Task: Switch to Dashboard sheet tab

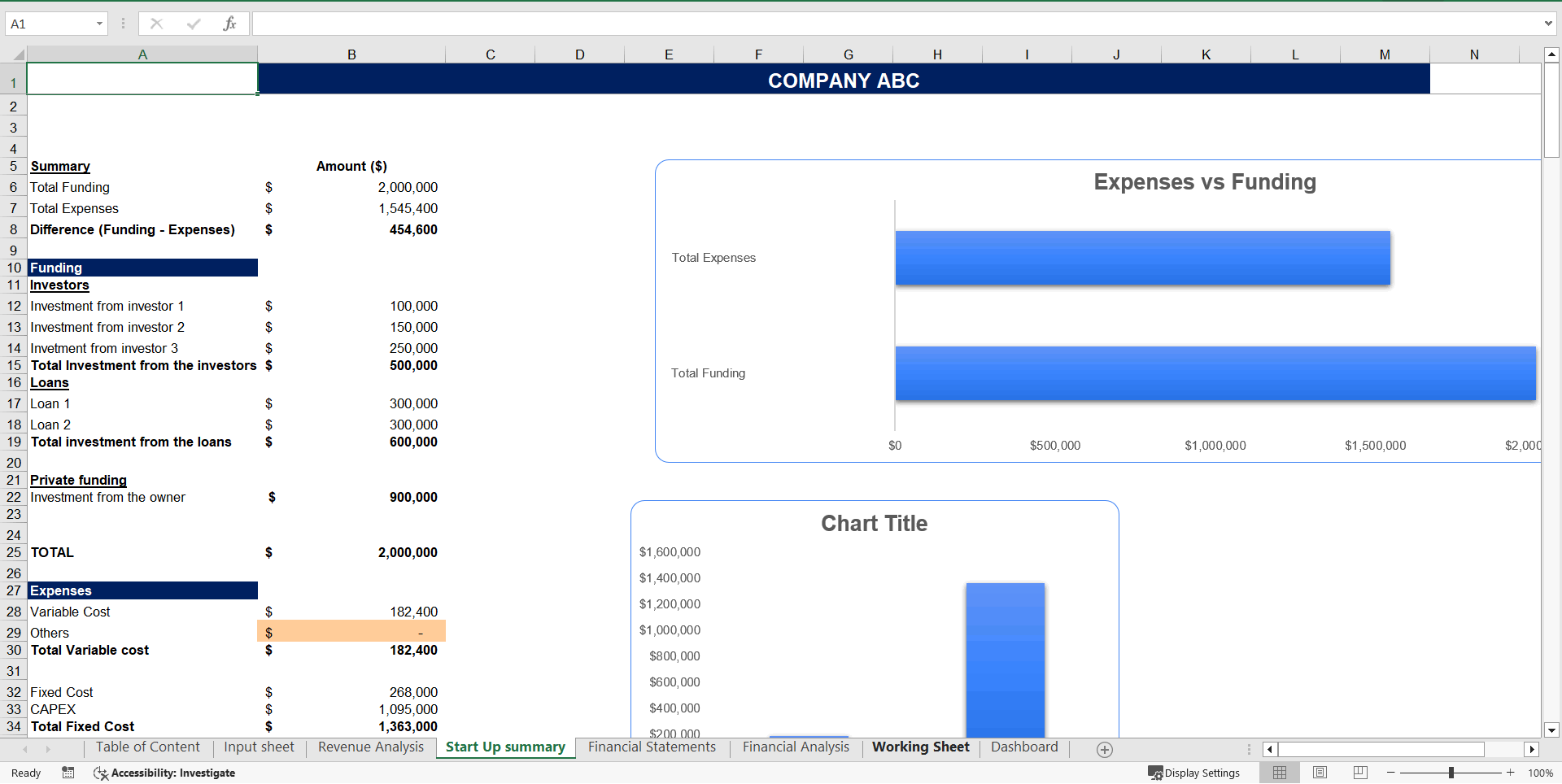Action: (1024, 747)
